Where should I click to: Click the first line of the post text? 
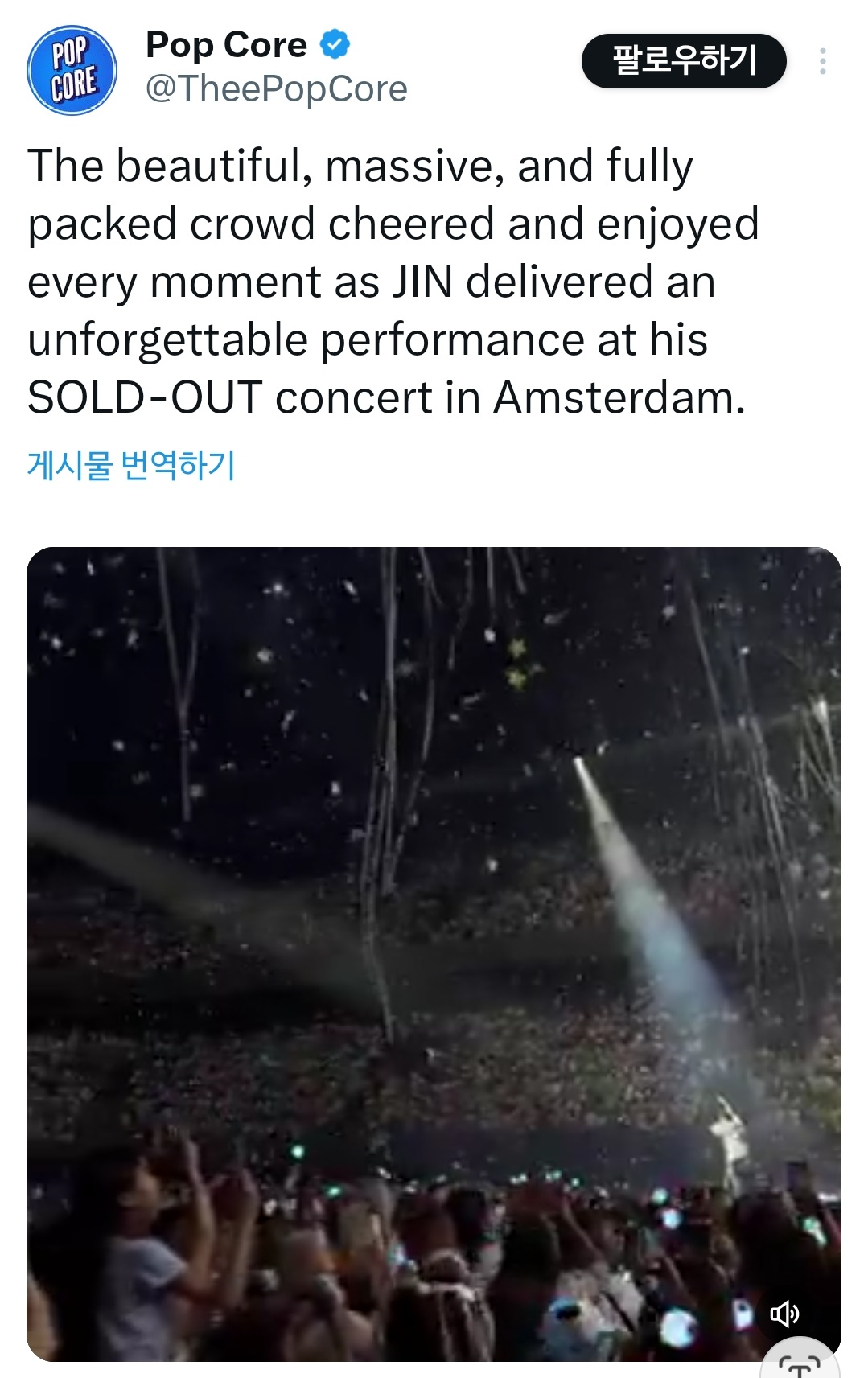tap(360, 167)
